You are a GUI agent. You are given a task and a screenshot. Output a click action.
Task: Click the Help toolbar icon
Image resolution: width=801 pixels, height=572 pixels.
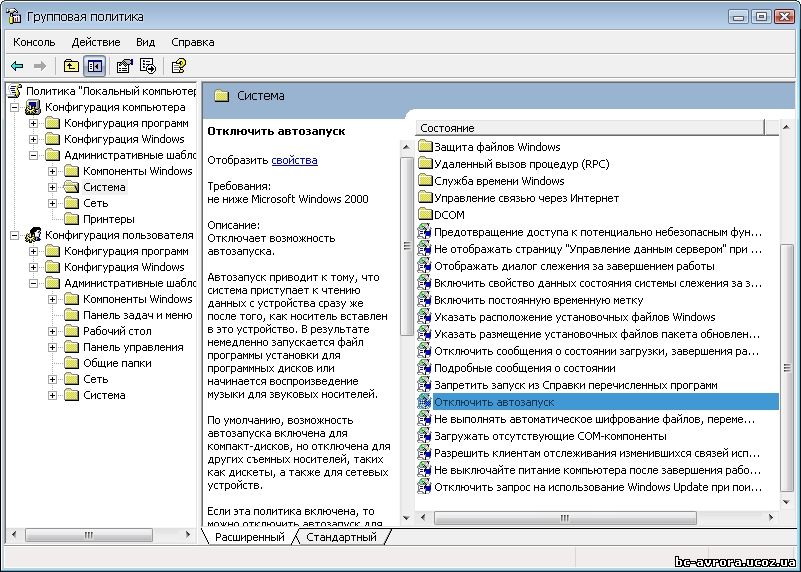click(x=178, y=66)
